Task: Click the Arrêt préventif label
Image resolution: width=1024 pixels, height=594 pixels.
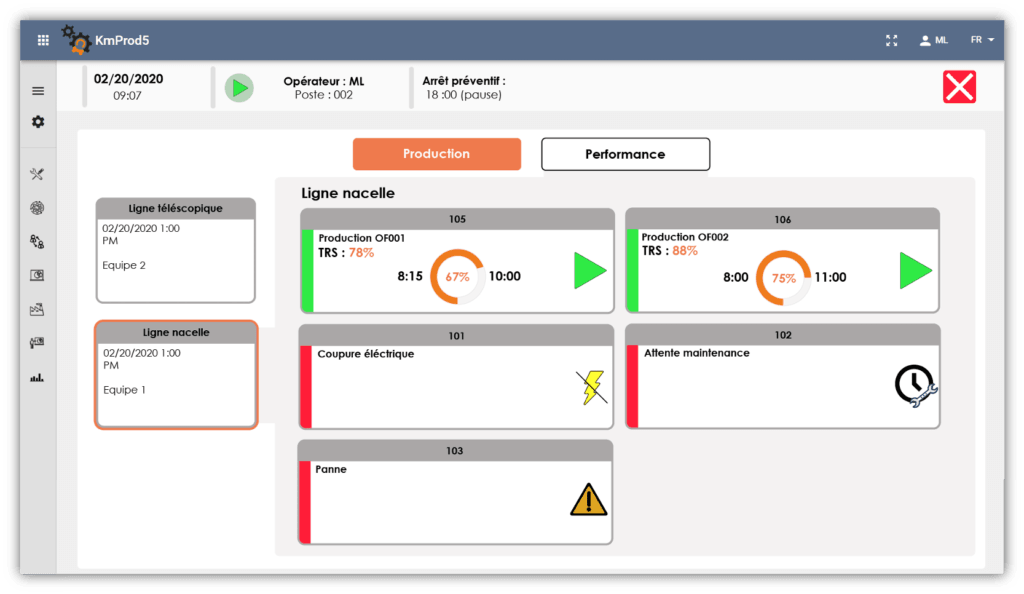Action: click(464, 81)
